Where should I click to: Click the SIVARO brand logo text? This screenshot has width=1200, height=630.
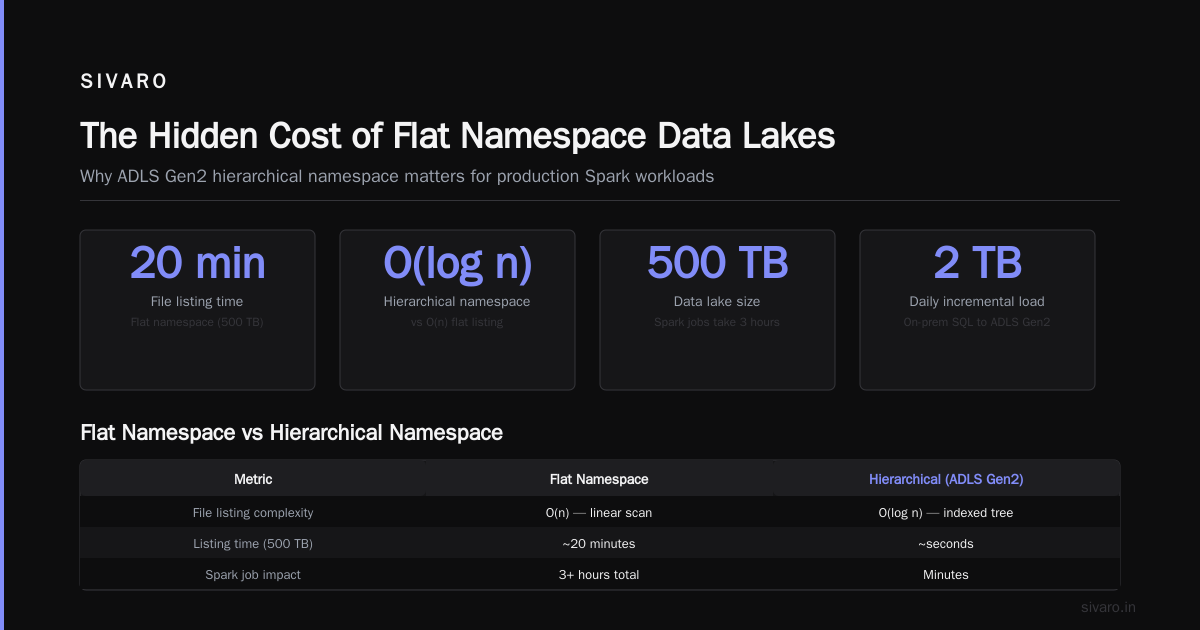124,82
